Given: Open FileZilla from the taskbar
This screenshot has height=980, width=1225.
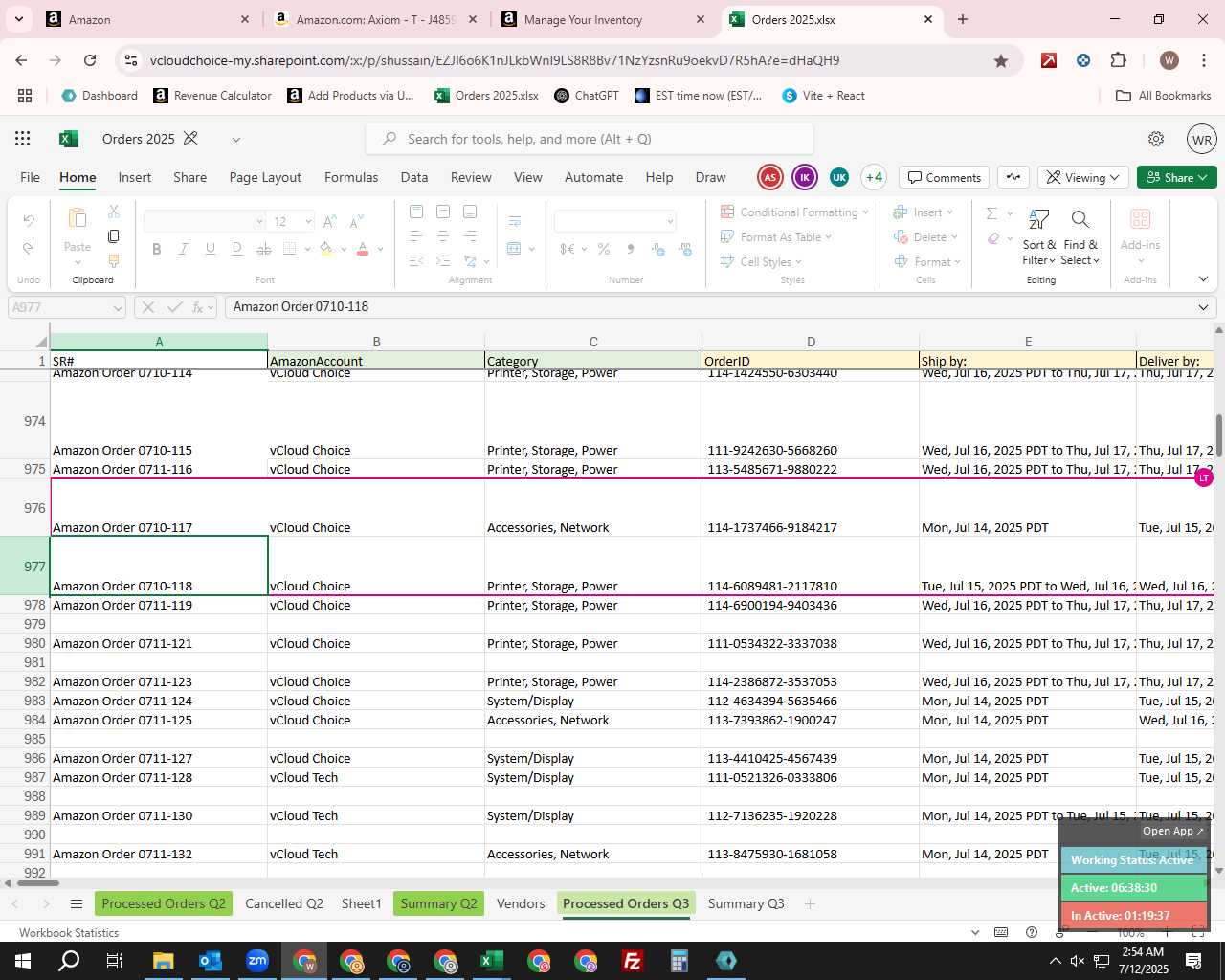Looking at the screenshot, I should point(632,961).
